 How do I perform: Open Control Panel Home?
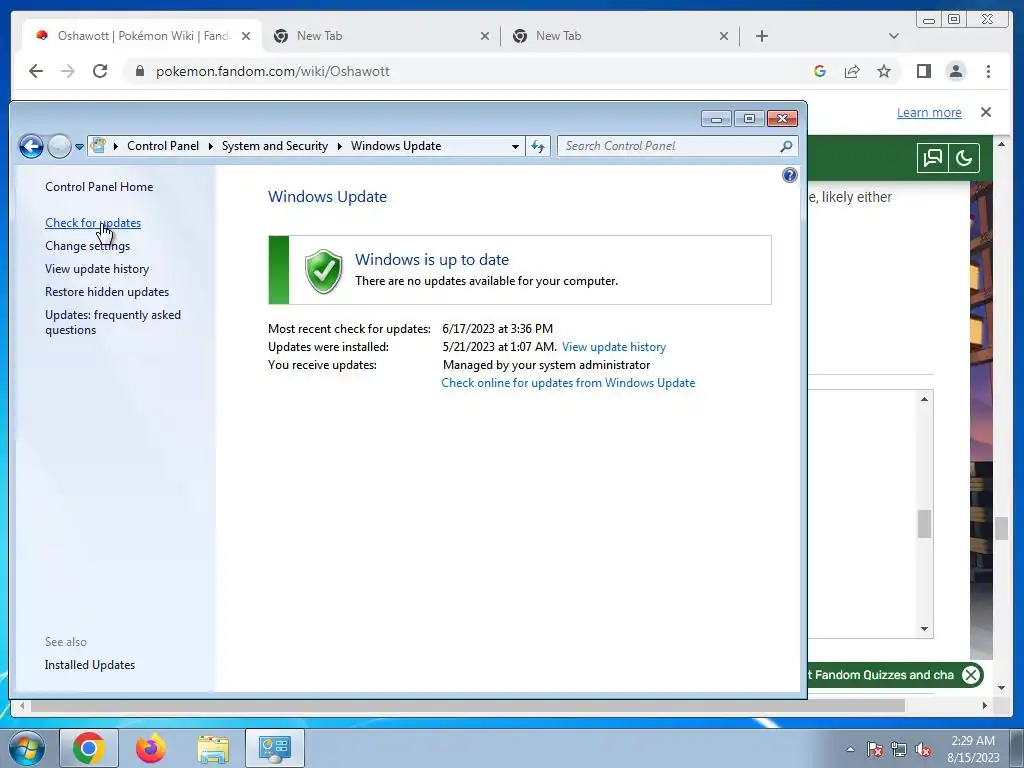point(99,187)
